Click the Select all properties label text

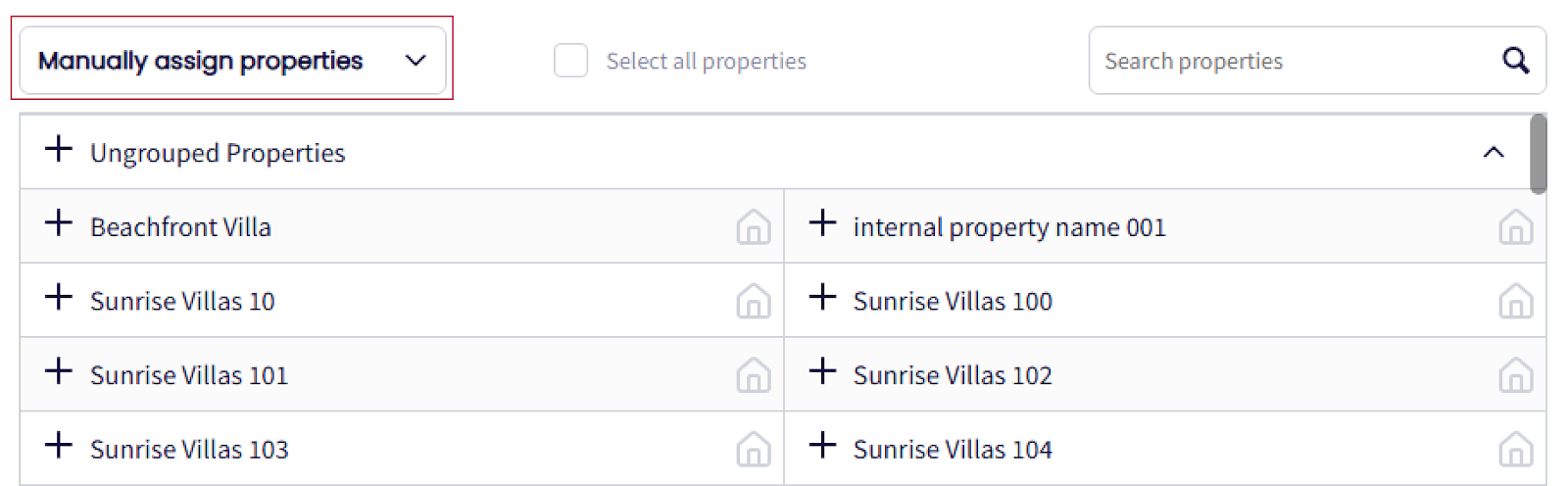706,61
